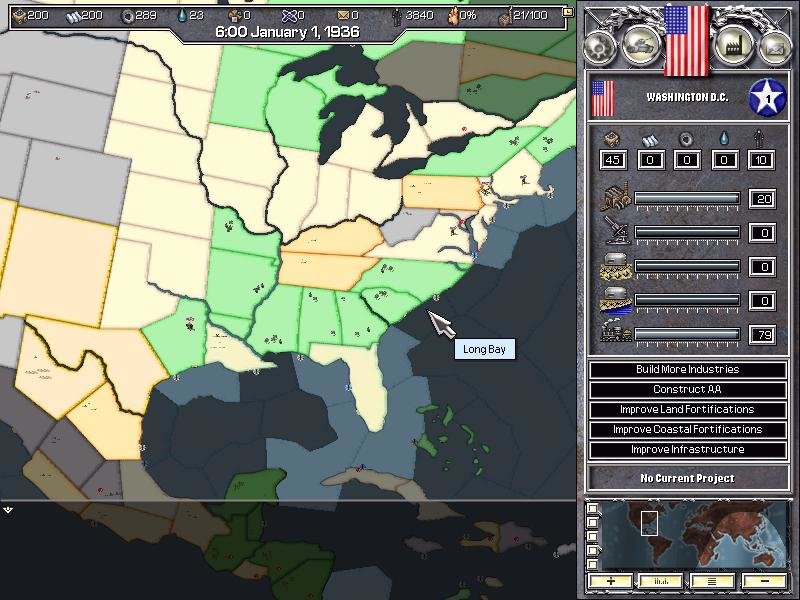
Task: Click the land fortification bunker icon
Action: pos(616,266)
